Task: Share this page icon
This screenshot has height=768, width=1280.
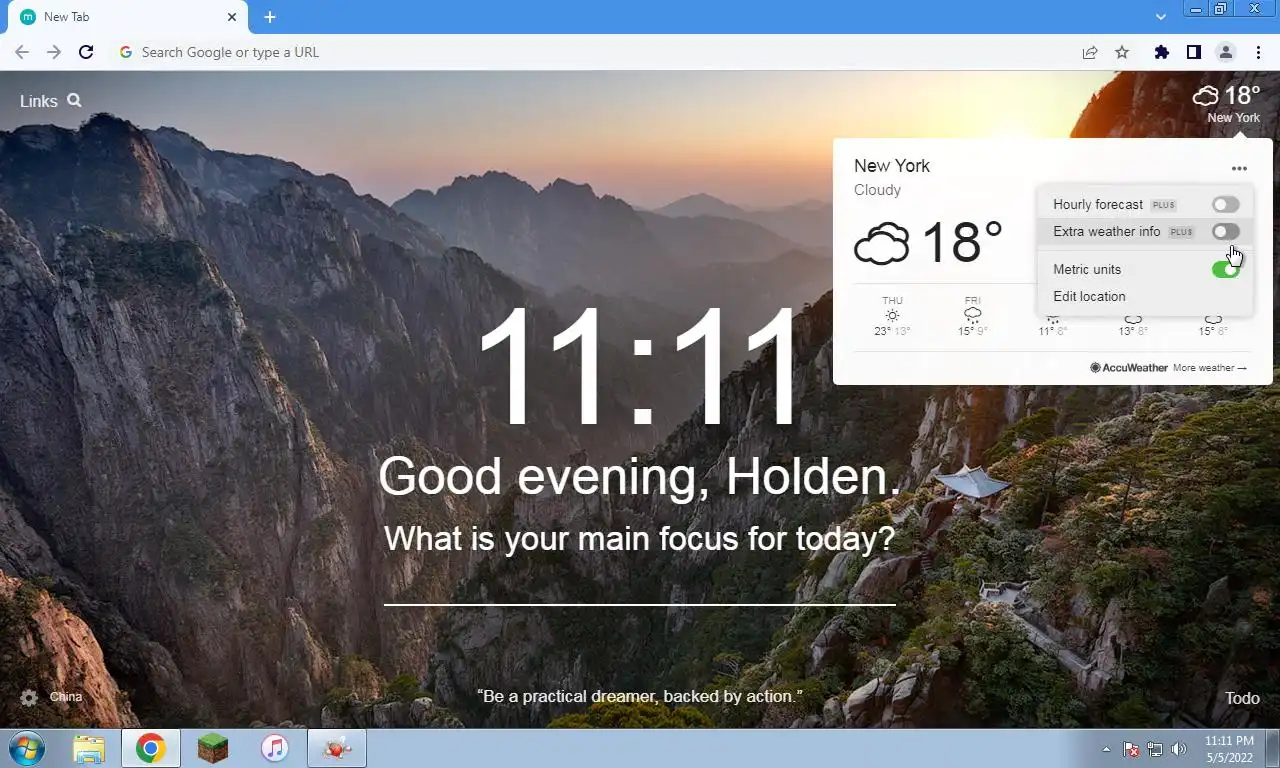Action: pos(1090,52)
